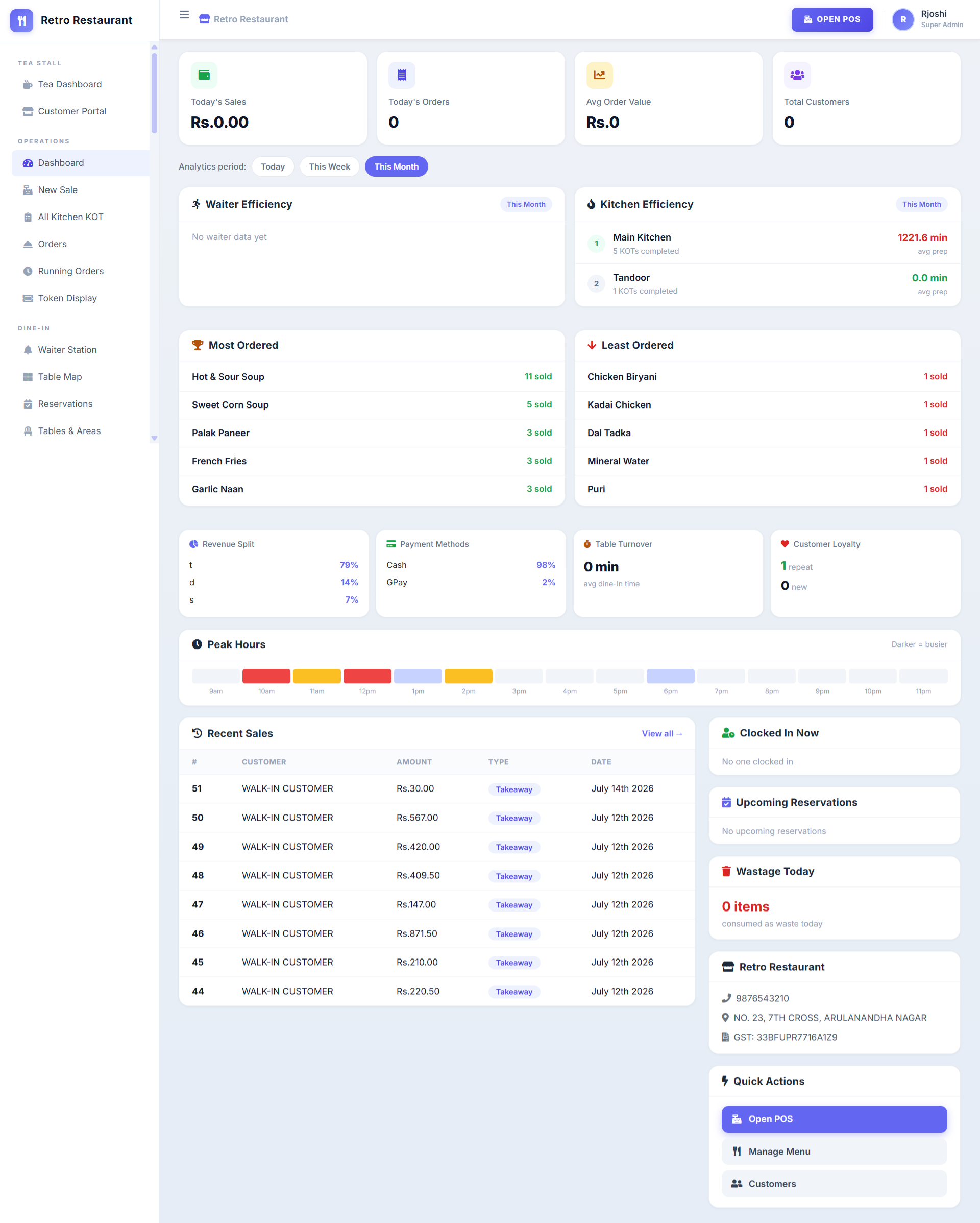The width and height of the screenshot is (980, 1223).
Task: Click the Least Ordered down-arrow icon
Action: pos(592,345)
